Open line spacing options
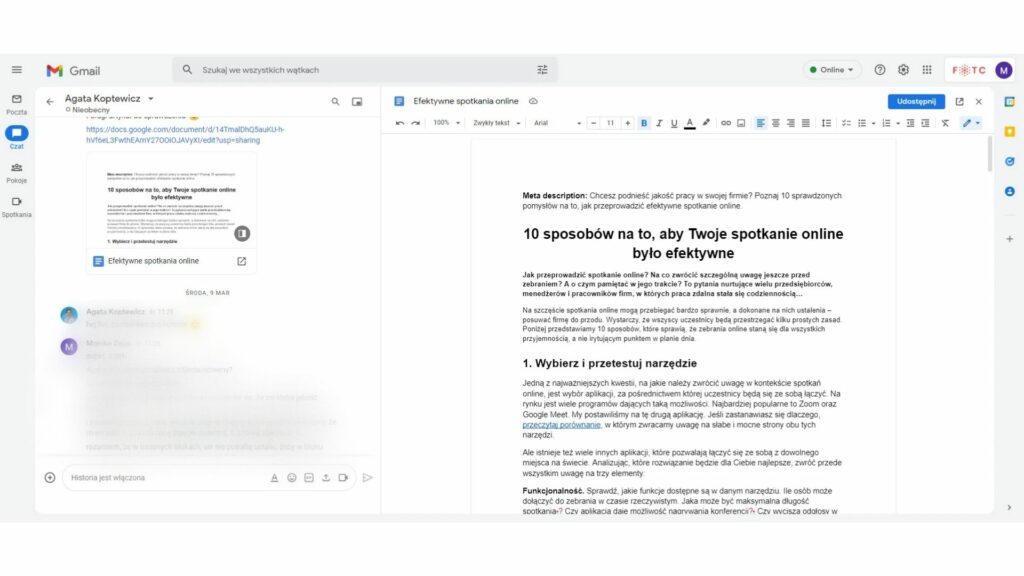Image resolution: width=1024 pixels, height=576 pixels. pyautogui.click(x=826, y=123)
